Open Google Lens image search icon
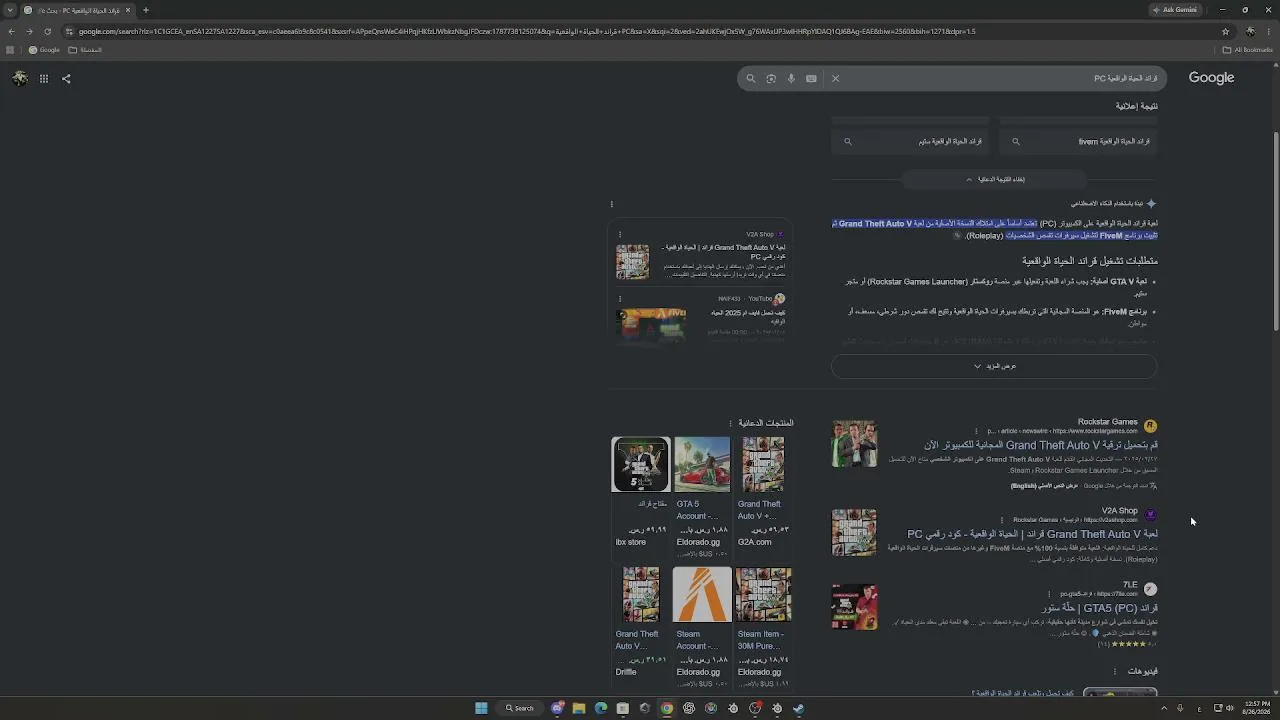Image resolution: width=1280 pixels, height=720 pixels. click(x=771, y=78)
